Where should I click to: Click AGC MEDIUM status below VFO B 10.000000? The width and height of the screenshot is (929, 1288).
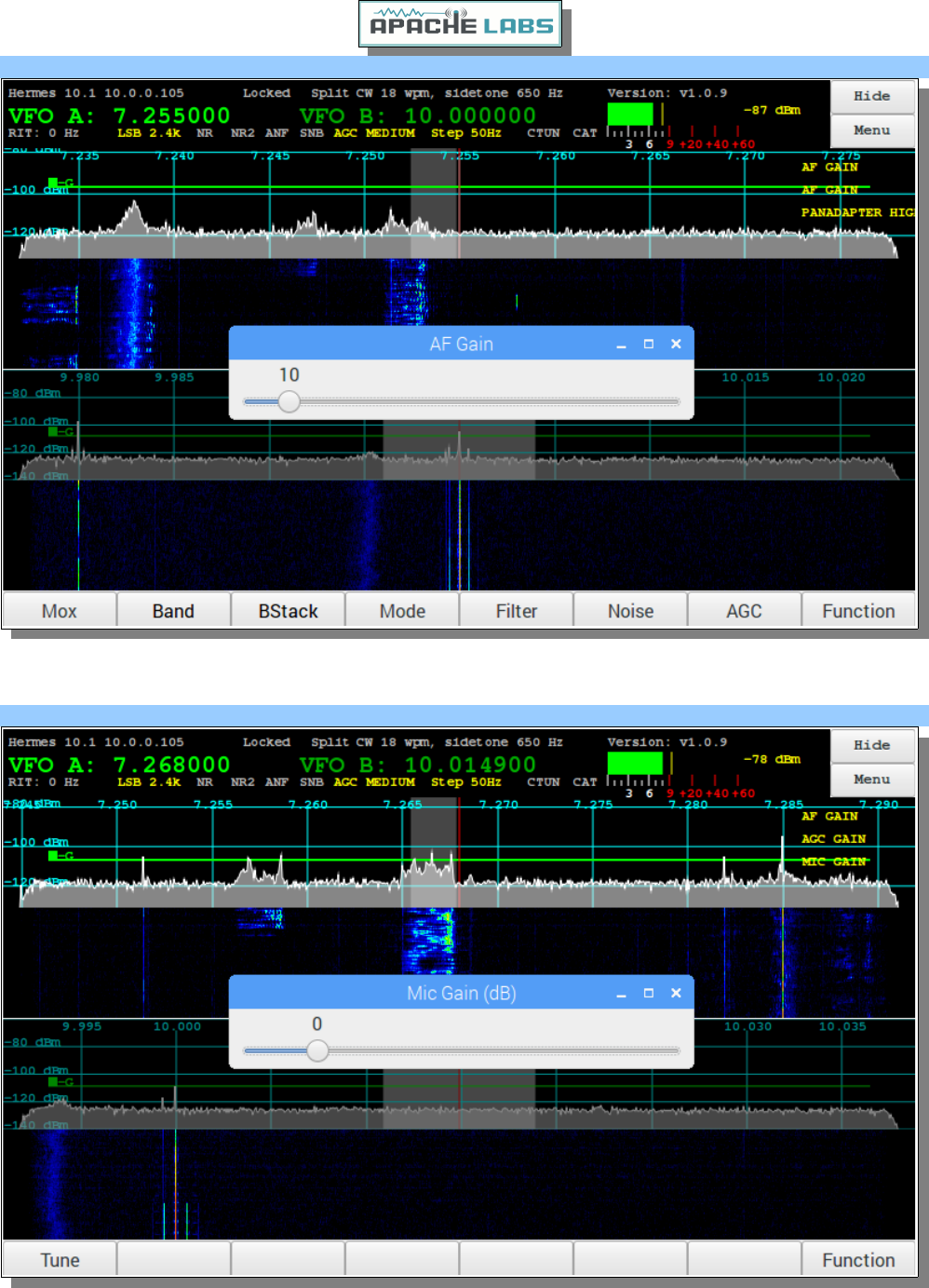click(374, 133)
